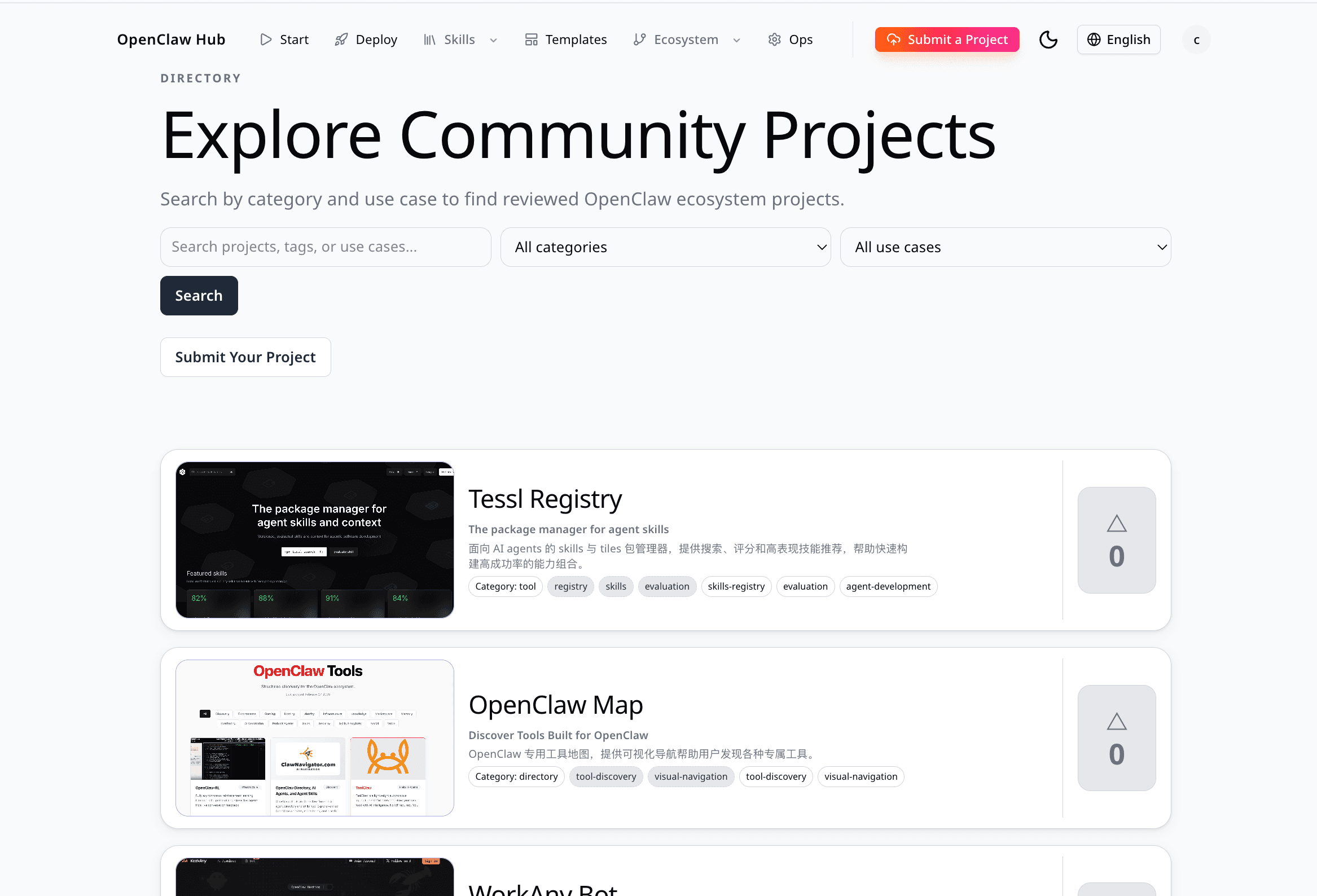
Task: Expand the Skills menu chevron
Action: tap(493, 40)
